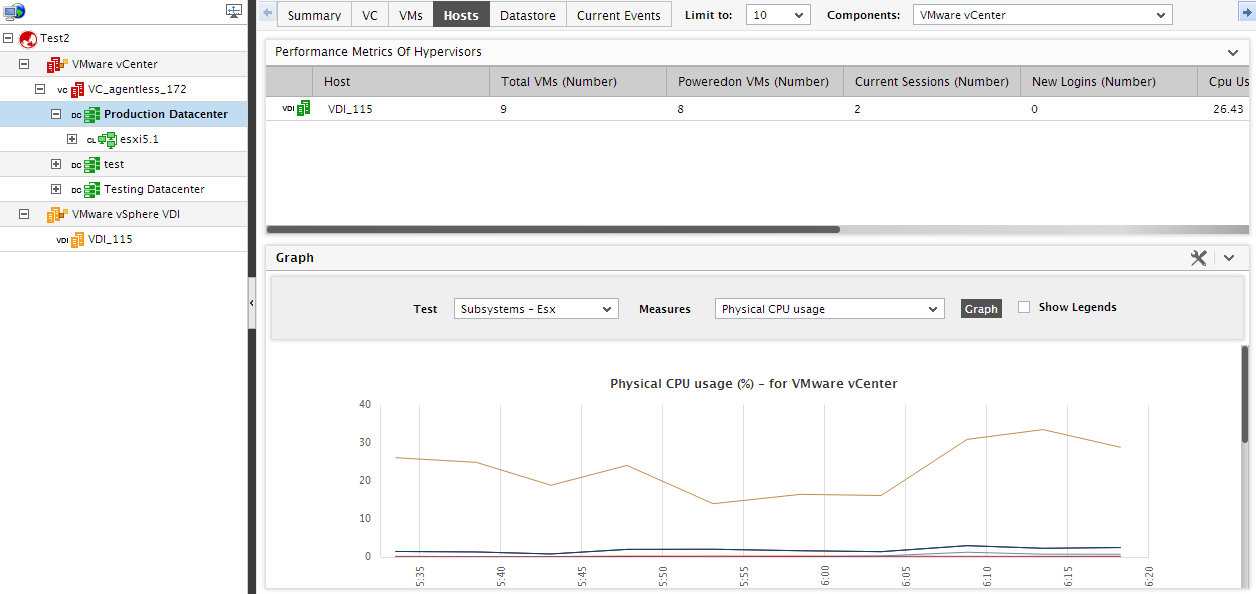Open the Test dropdown showing Subsystems - Esx
The image size is (1256, 594).
tap(536, 309)
